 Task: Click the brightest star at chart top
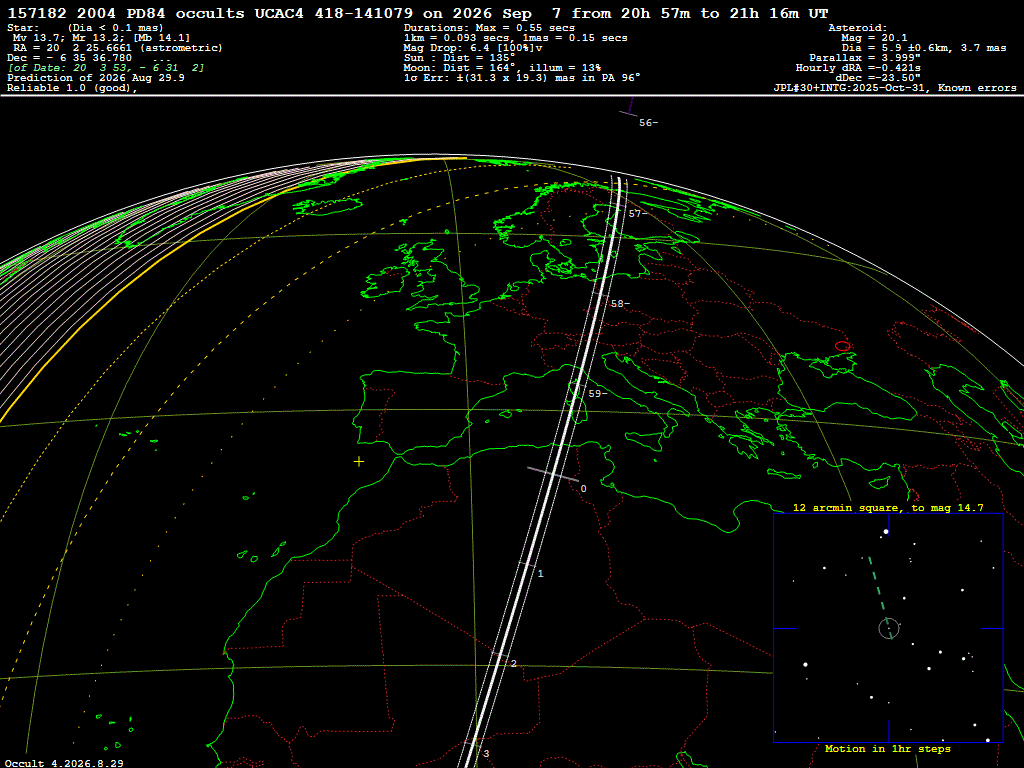coord(886,532)
